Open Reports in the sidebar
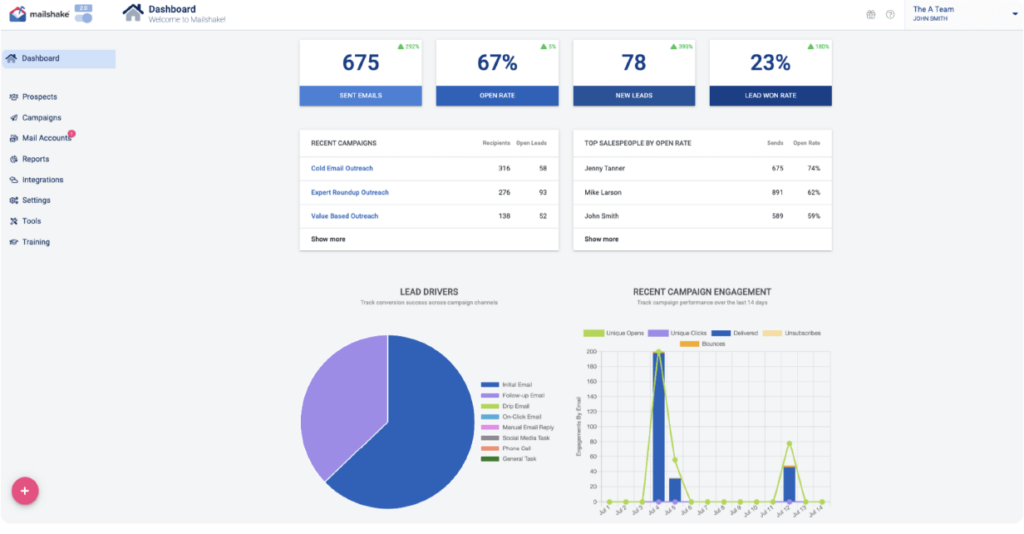Image resolution: width=1024 pixels, height=534 pixels. pyautogui.click(x=35, y=159)
